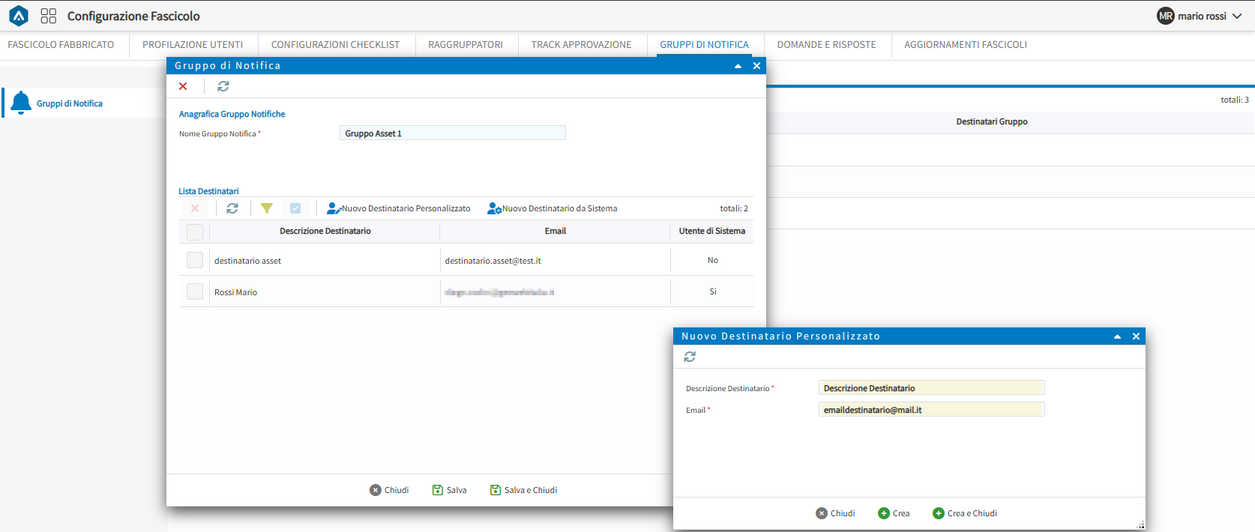
Task: Open the Domande e Risposte tab
Action: click(826, 45)
